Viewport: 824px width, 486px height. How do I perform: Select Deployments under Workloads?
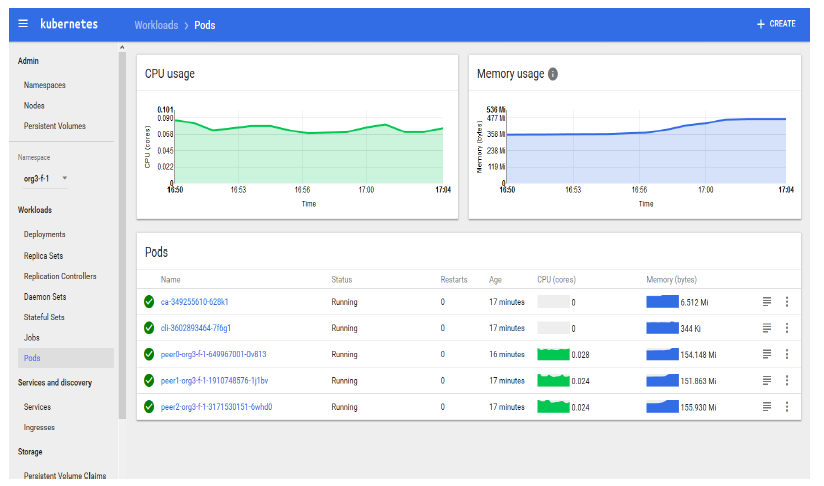pyautogui.click(x=45, y=234)
